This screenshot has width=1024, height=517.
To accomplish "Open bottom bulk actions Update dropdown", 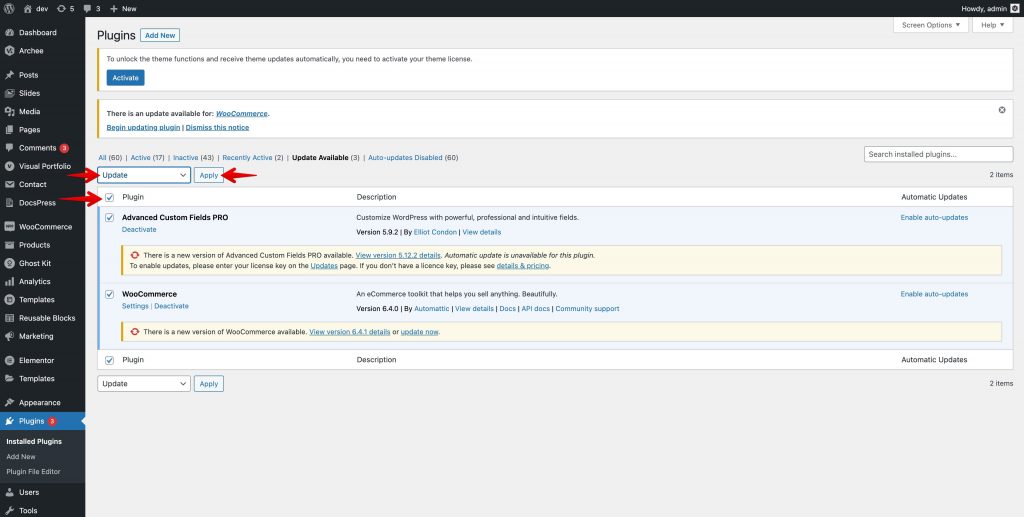I will pyautogui.click(x=144, y=384).
